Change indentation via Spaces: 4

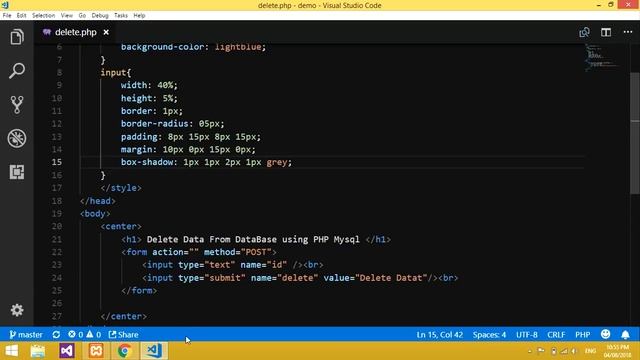489,335
